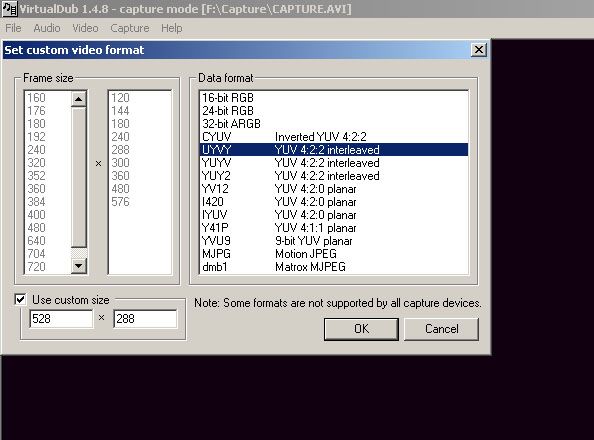Image resolution: width=594 pixels, height=440 pixels.
Task: Open the Video menu
Action: click(x=85, y=28)
